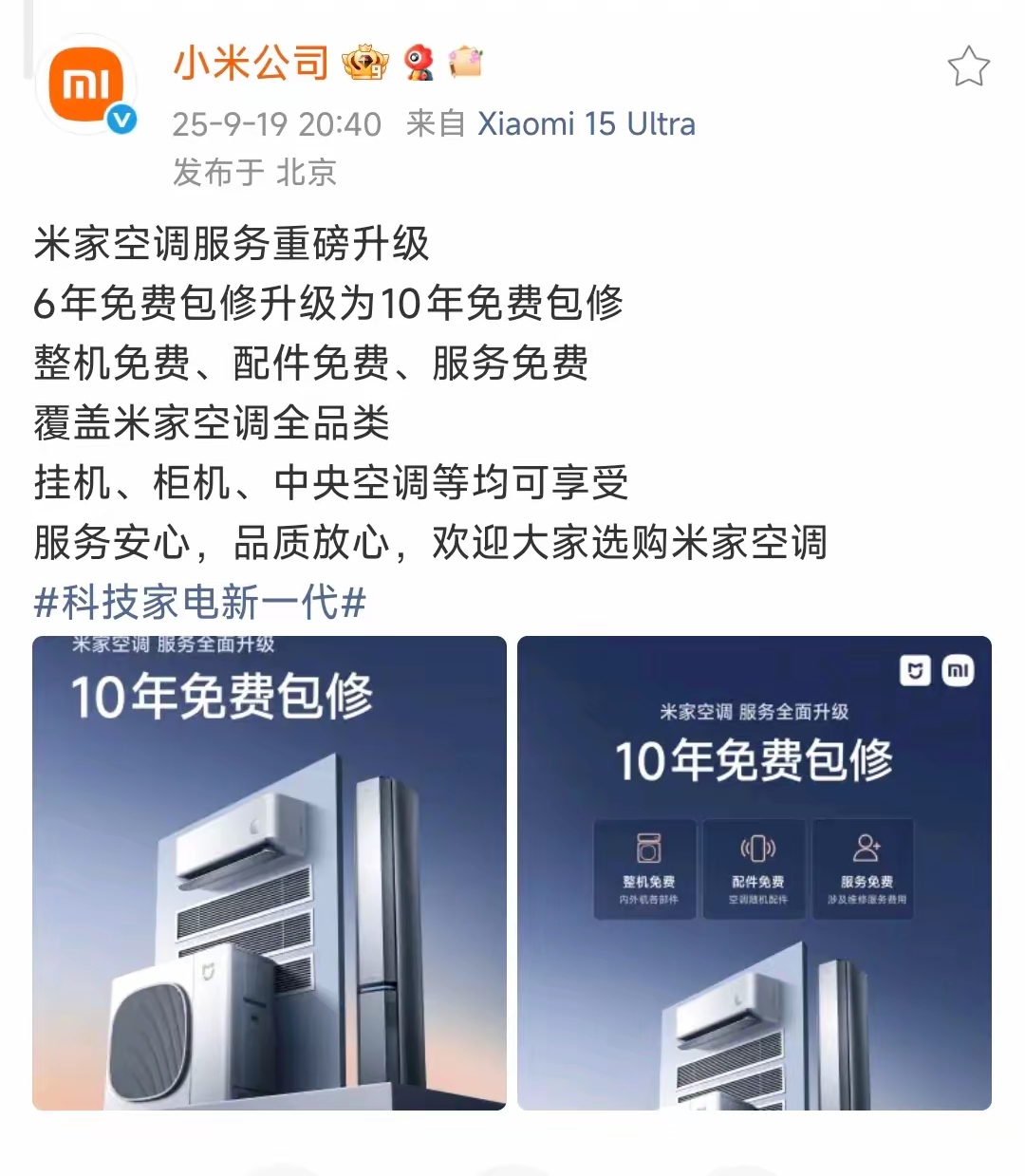Tap the 服务免费 tile in the right image

pos(866,869)
